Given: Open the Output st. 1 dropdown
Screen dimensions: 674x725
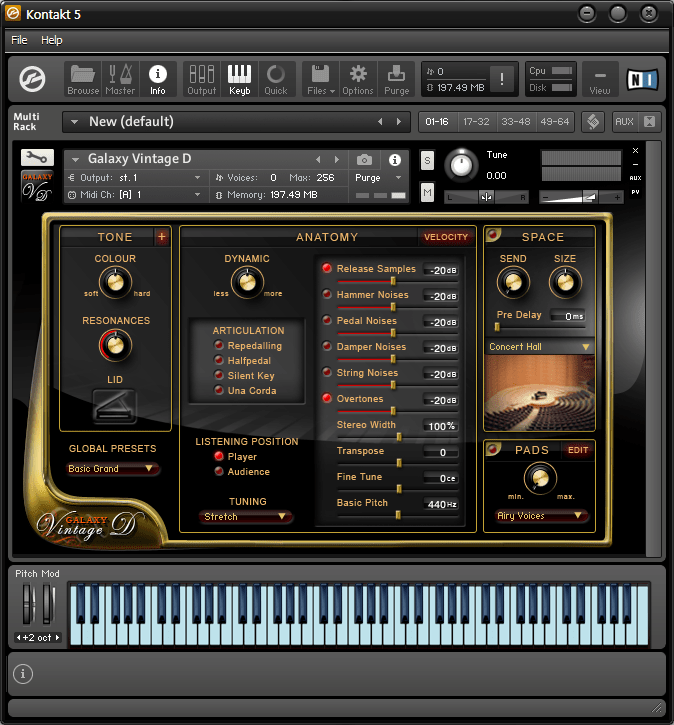Looking at the screenshot, I should [x=134, y=178].
